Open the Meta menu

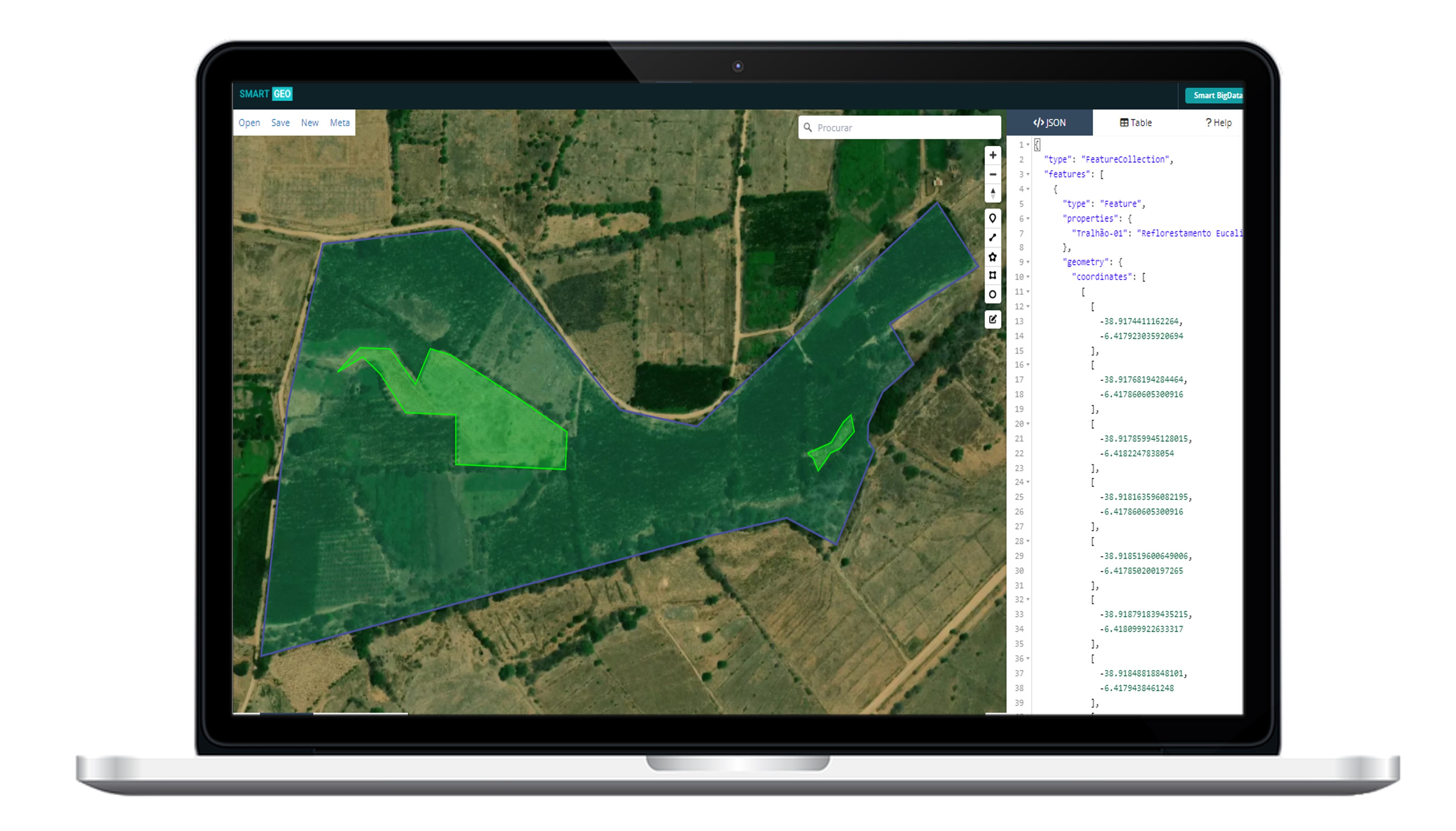pos(340,123)
